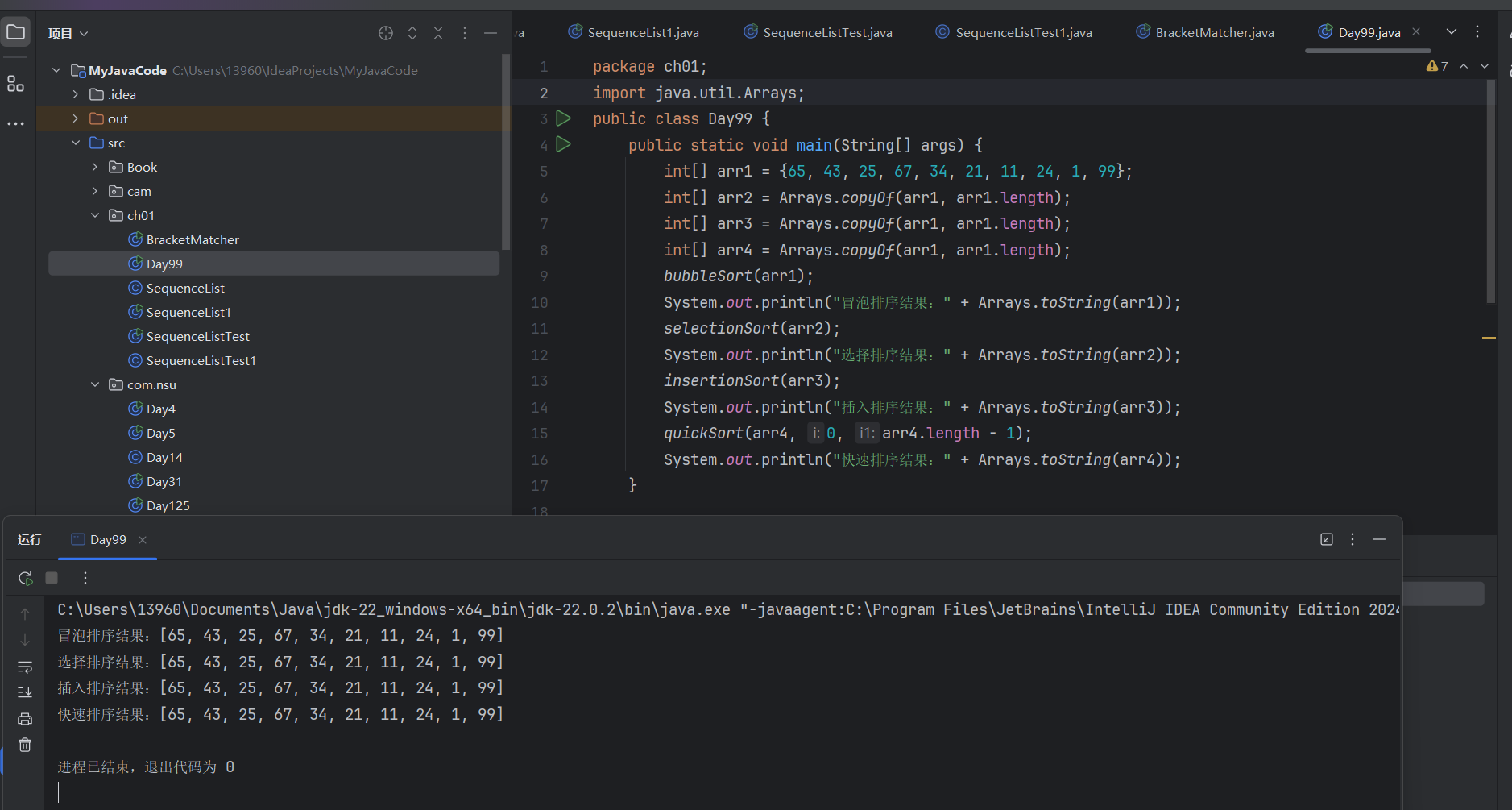The width and height of the screenshot is (1512, 810).
Task: Click print icon in console sidebar
Action: coord(25,719)
